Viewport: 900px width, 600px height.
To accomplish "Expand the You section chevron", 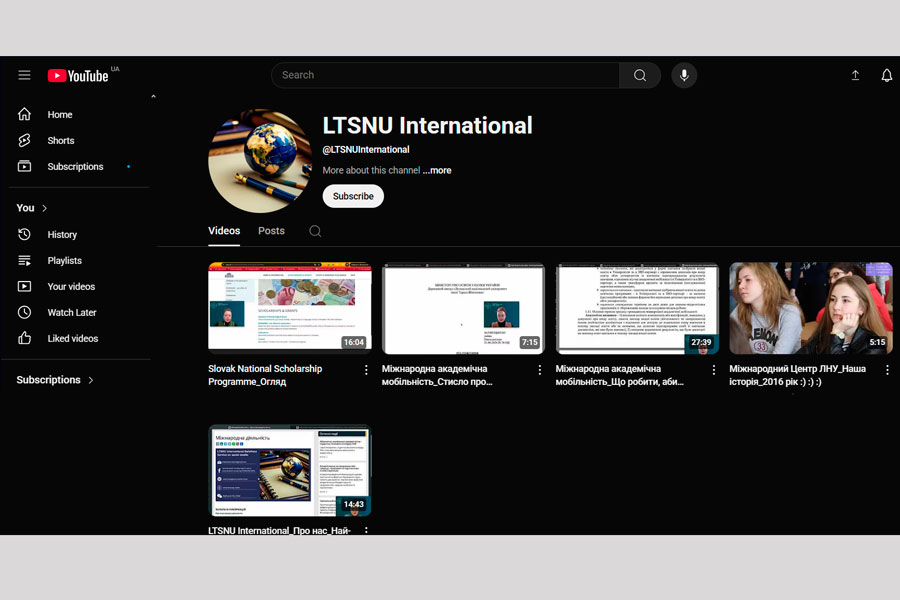I will pos(44,208).
